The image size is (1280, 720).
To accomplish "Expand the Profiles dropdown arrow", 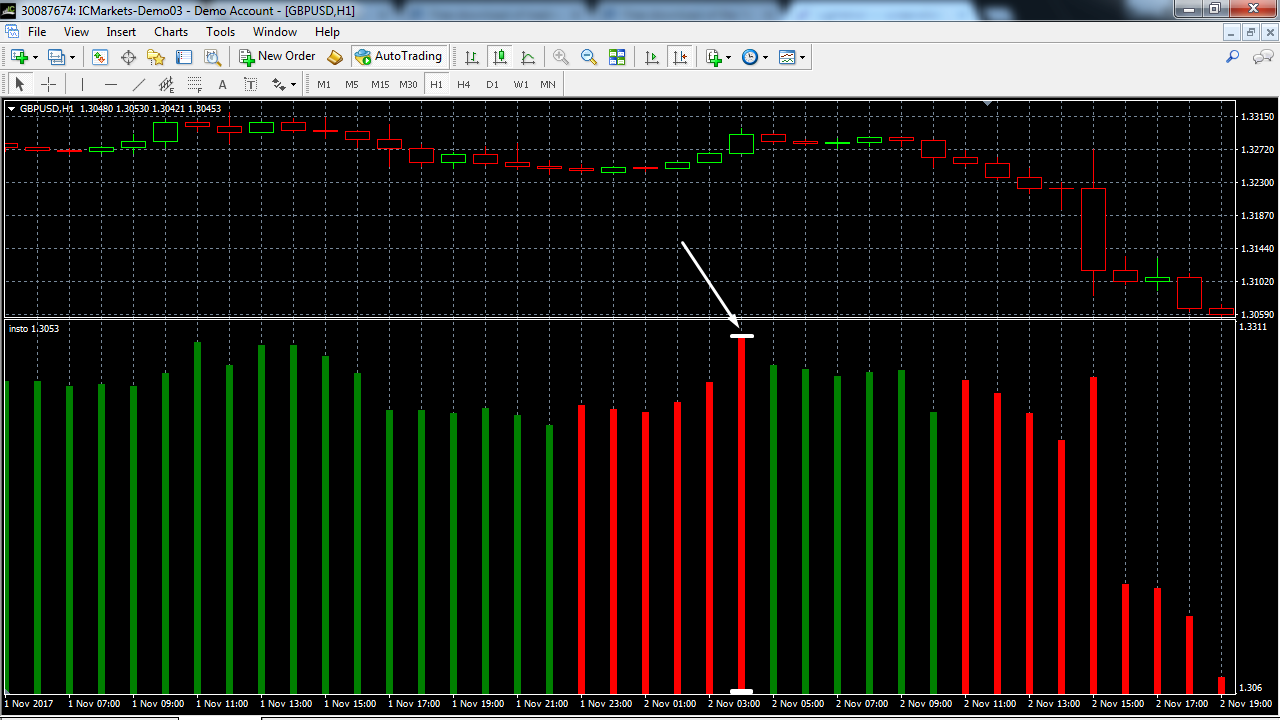I will [72, 57].
